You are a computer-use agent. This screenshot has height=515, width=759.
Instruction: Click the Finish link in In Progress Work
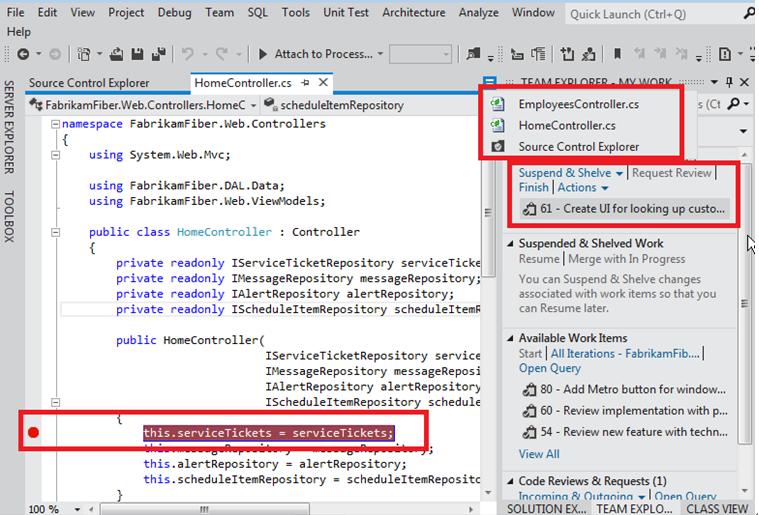click(533, 187)
